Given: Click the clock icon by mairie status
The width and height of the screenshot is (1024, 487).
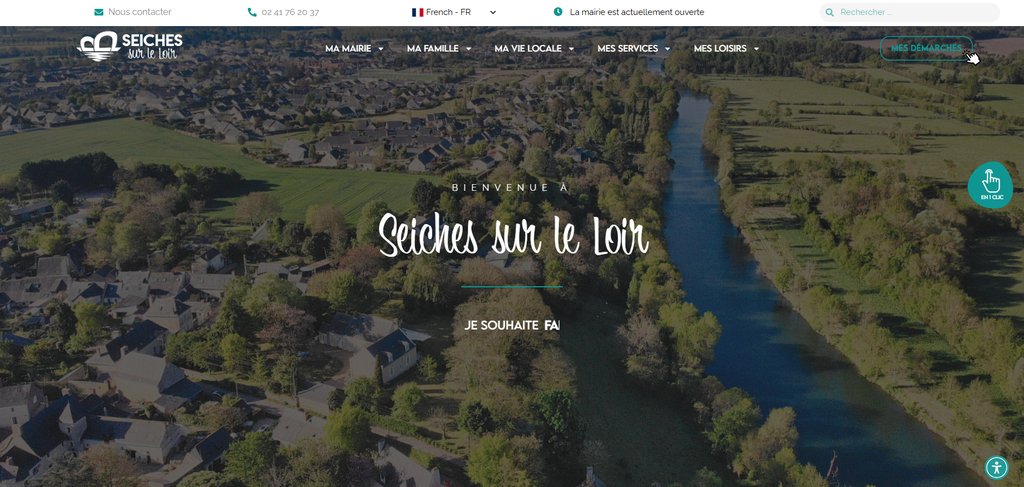Looking at the screenshot, I should click(558, 12).
